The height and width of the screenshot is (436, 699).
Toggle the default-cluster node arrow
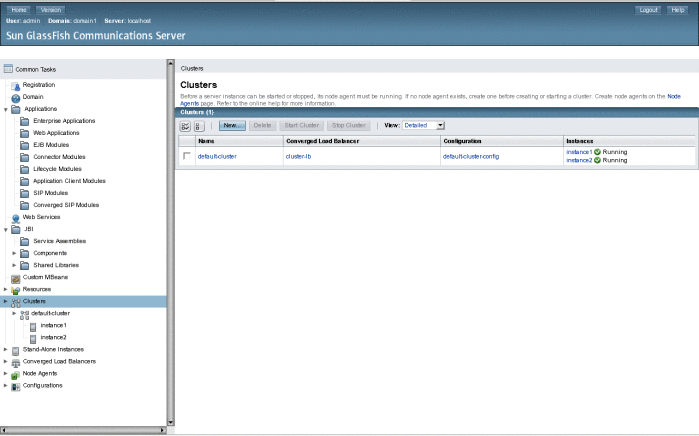[x=14, y=313]
